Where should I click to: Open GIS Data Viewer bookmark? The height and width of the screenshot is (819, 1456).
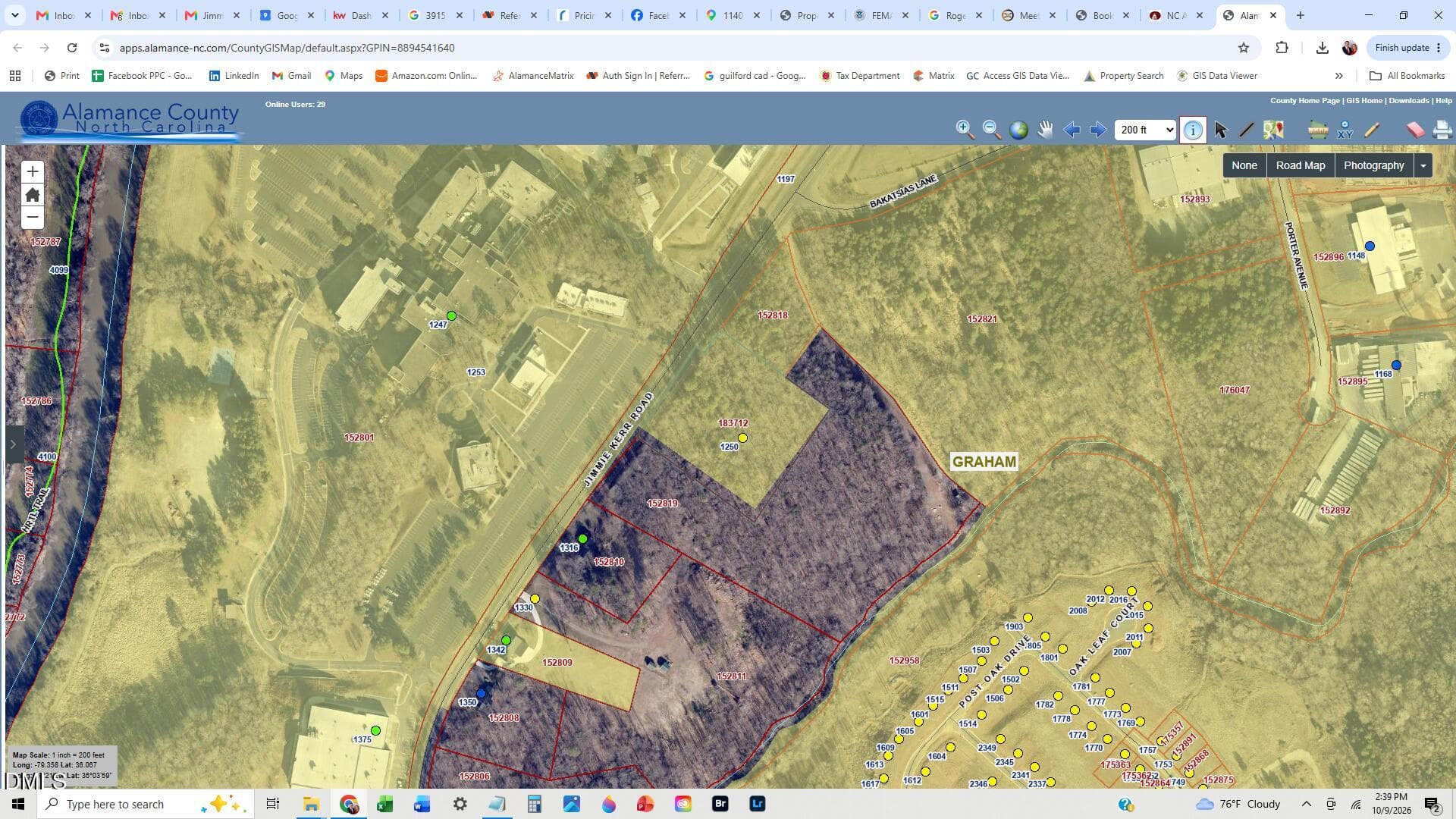pos(1216,76)
